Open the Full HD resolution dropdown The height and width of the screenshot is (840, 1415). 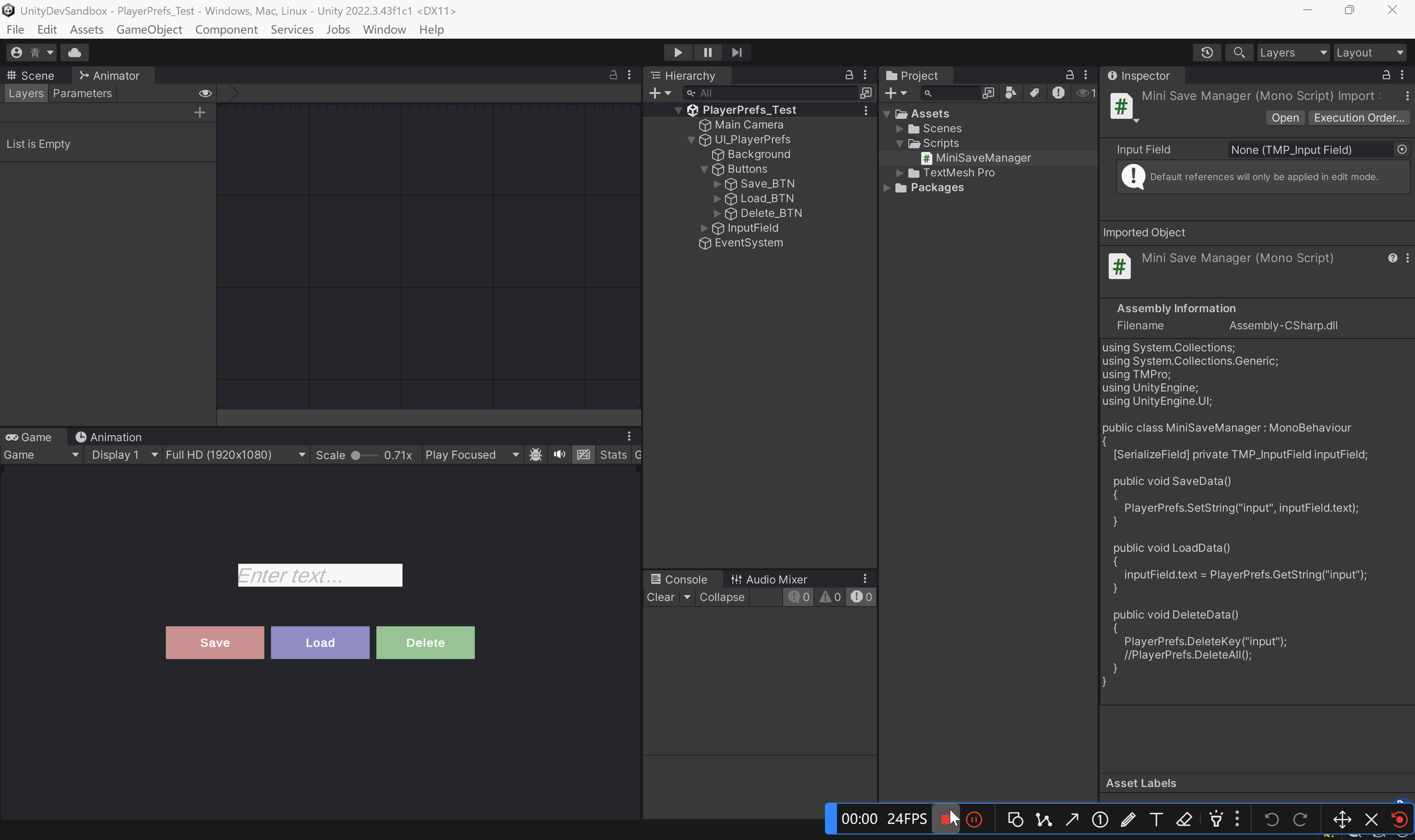click(235, 455)
